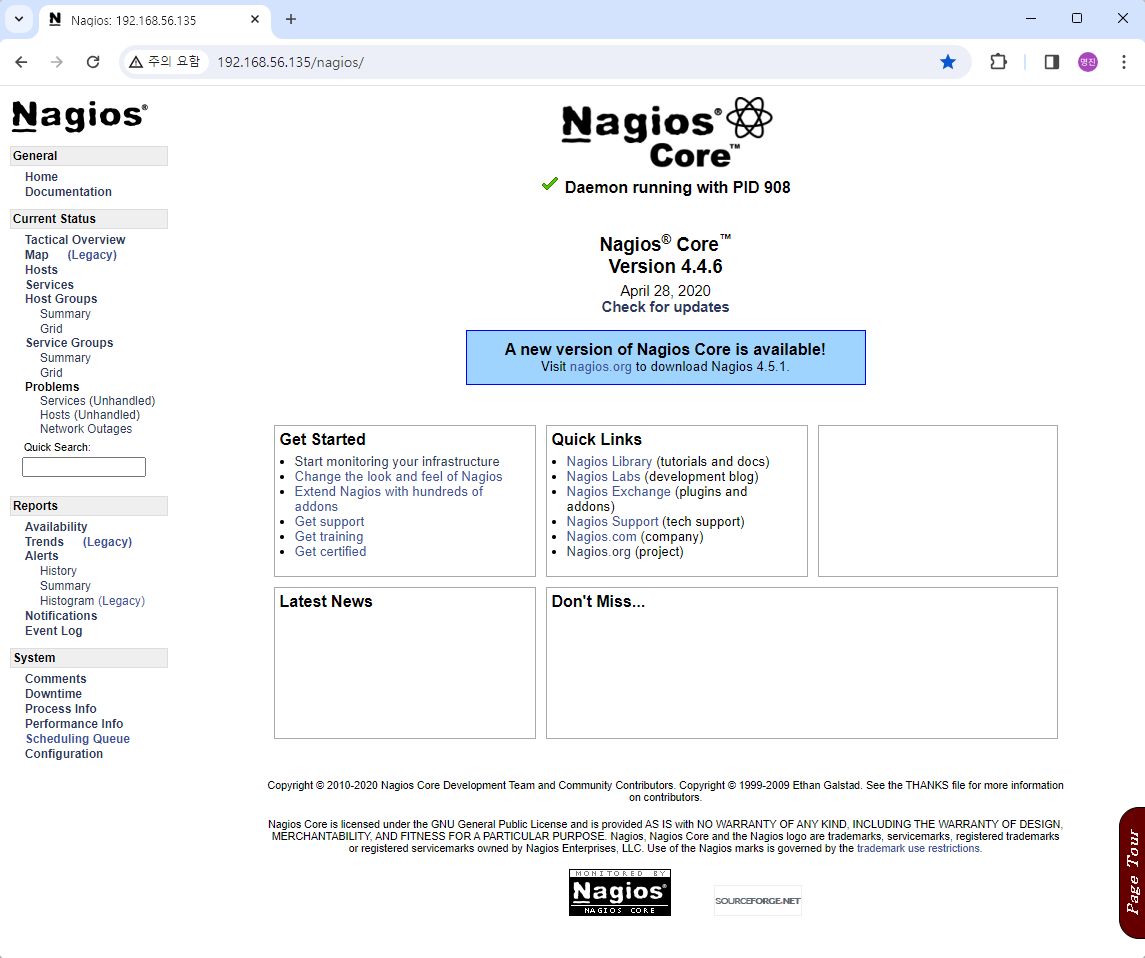Click the browser back arrow
Image resolution: width=1145 pixels, height=958 pixels.
point(21,62)
